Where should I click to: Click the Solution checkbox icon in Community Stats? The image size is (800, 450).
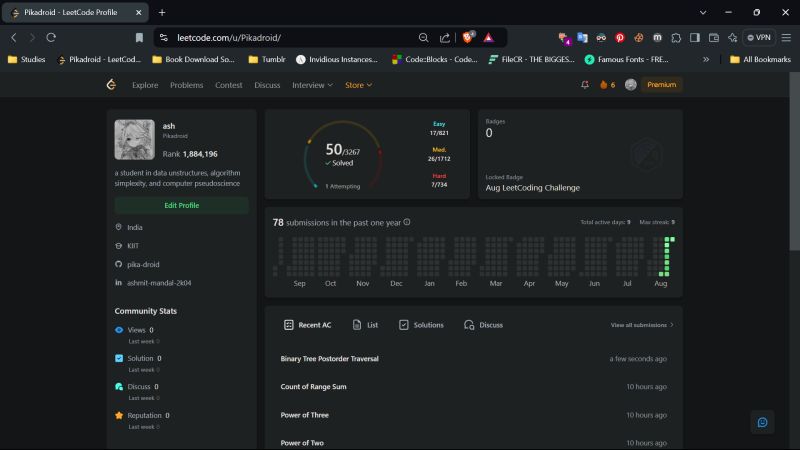point(119,358)
